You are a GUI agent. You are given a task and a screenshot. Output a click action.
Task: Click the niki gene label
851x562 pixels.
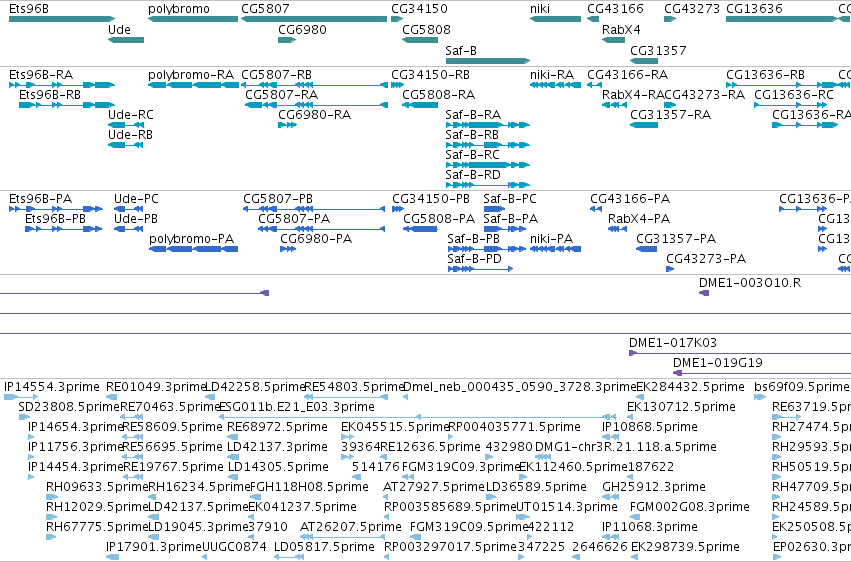click(540, 9)
